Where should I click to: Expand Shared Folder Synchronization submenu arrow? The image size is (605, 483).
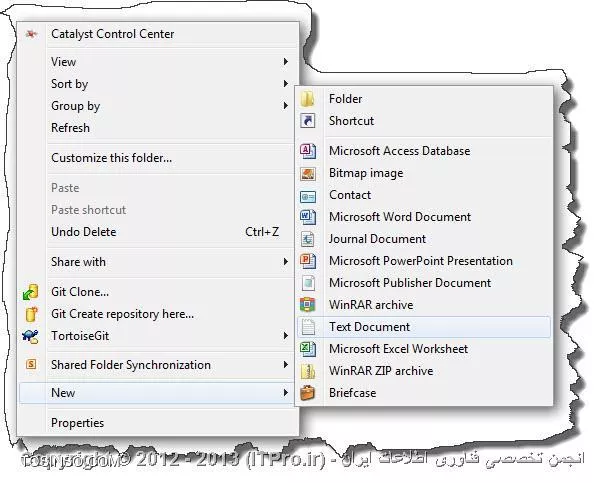pyautogui.click(x=286, y=365)
